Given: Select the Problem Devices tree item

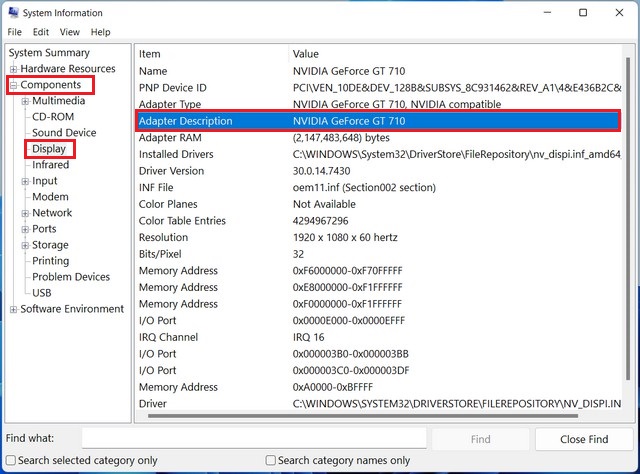Looking at the screenshot, I should pos(71,277).
